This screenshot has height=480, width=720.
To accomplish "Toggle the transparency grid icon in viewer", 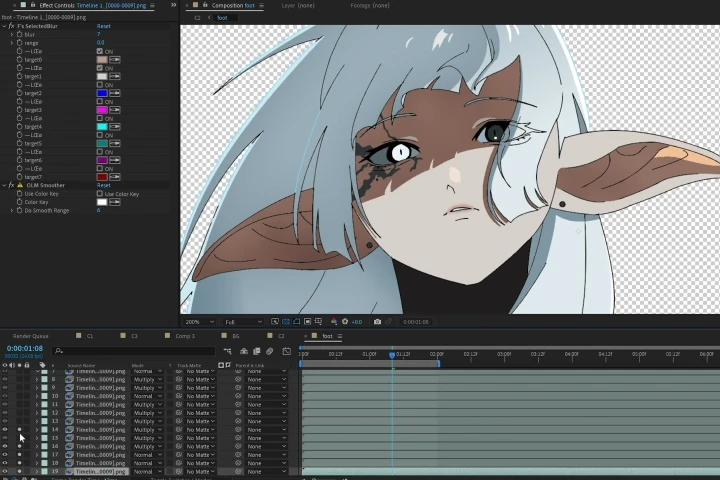I will (x=286, y=322).
